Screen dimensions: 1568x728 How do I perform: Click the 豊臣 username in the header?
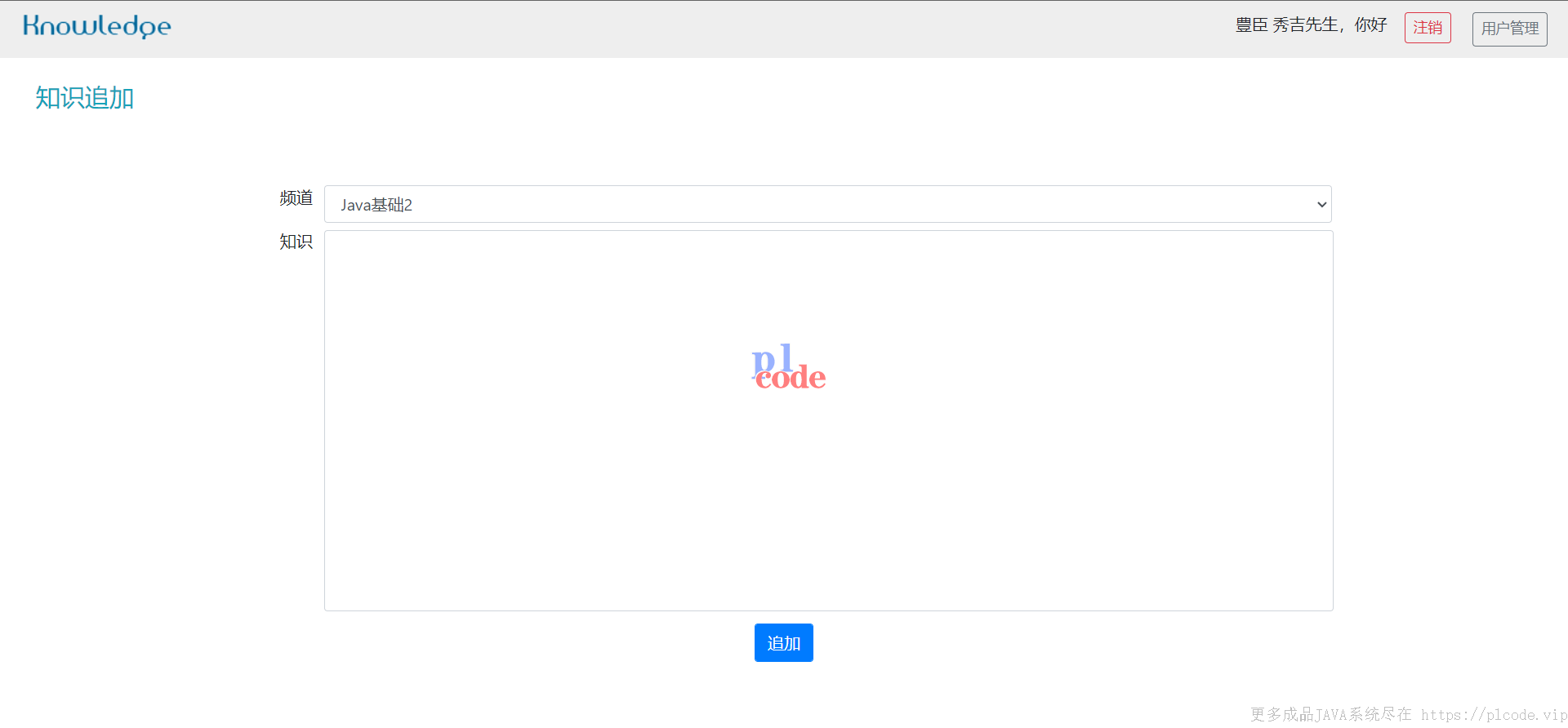point(1251,25)
